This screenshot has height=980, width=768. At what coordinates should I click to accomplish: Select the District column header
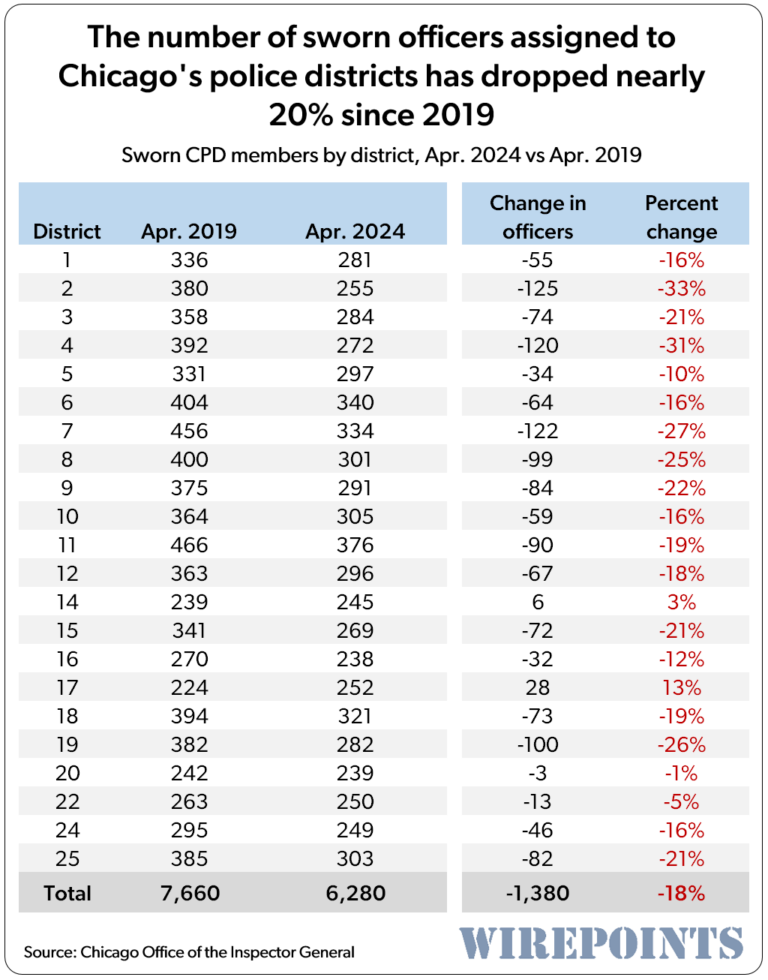pos(68,231)
